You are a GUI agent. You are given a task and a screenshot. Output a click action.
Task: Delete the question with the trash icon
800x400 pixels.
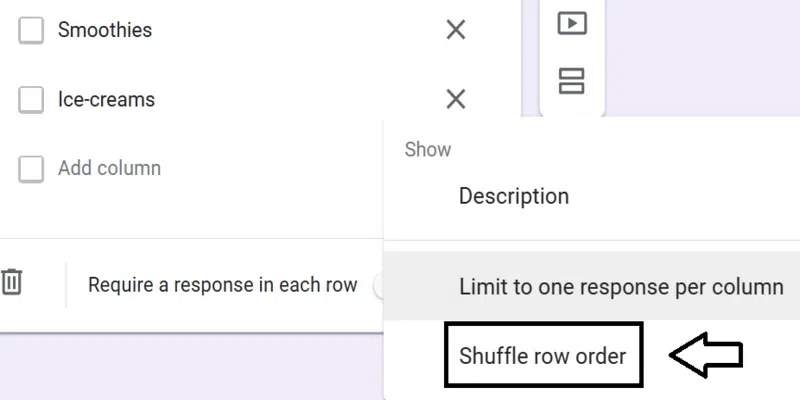click(x=11, y=283)
